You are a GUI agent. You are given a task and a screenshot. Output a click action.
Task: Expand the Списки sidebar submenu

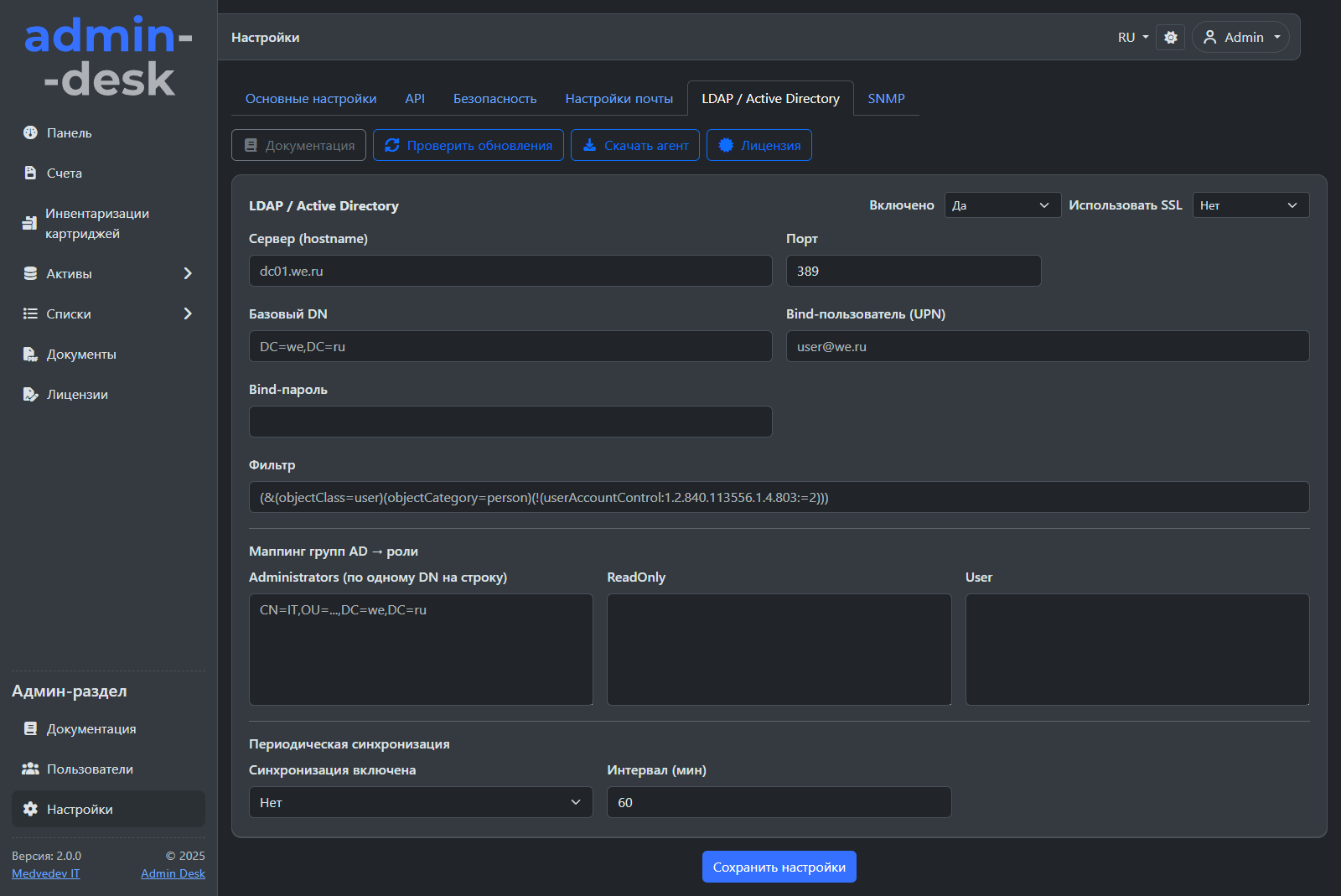tap(188, 313)
